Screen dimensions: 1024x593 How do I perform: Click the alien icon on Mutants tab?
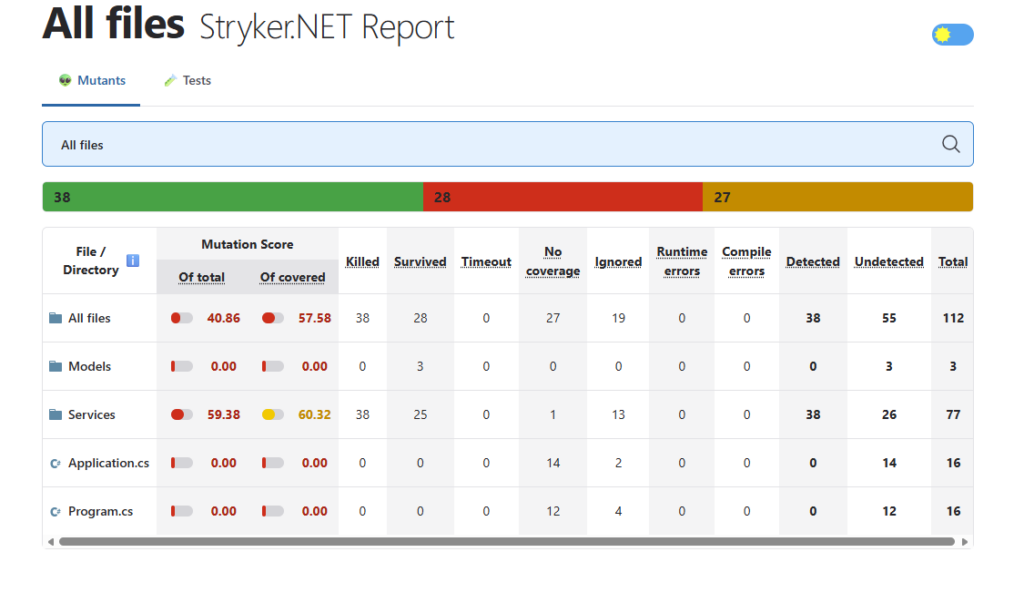(x=65, y=81)
